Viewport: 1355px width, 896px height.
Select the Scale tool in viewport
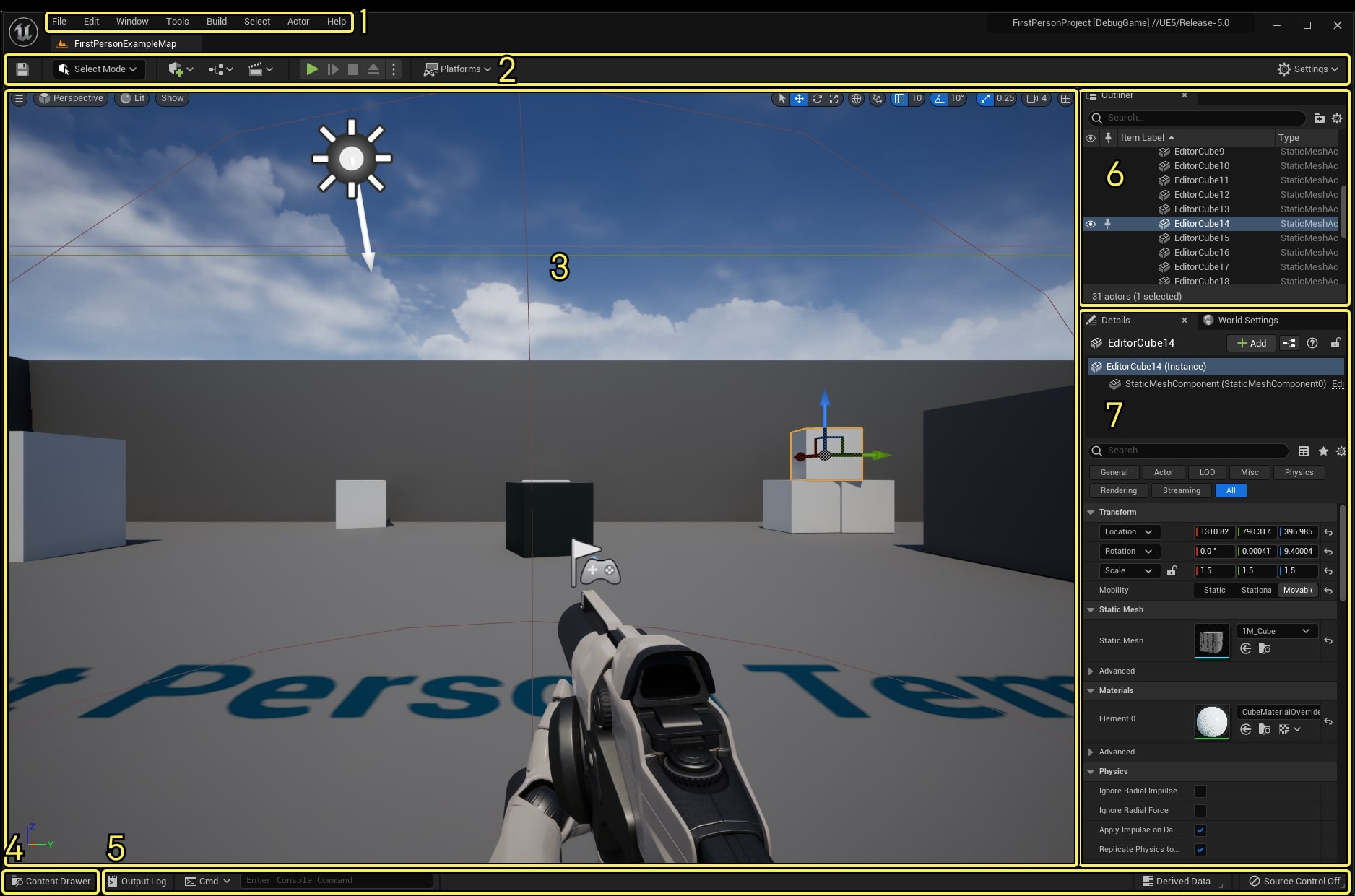834,99
